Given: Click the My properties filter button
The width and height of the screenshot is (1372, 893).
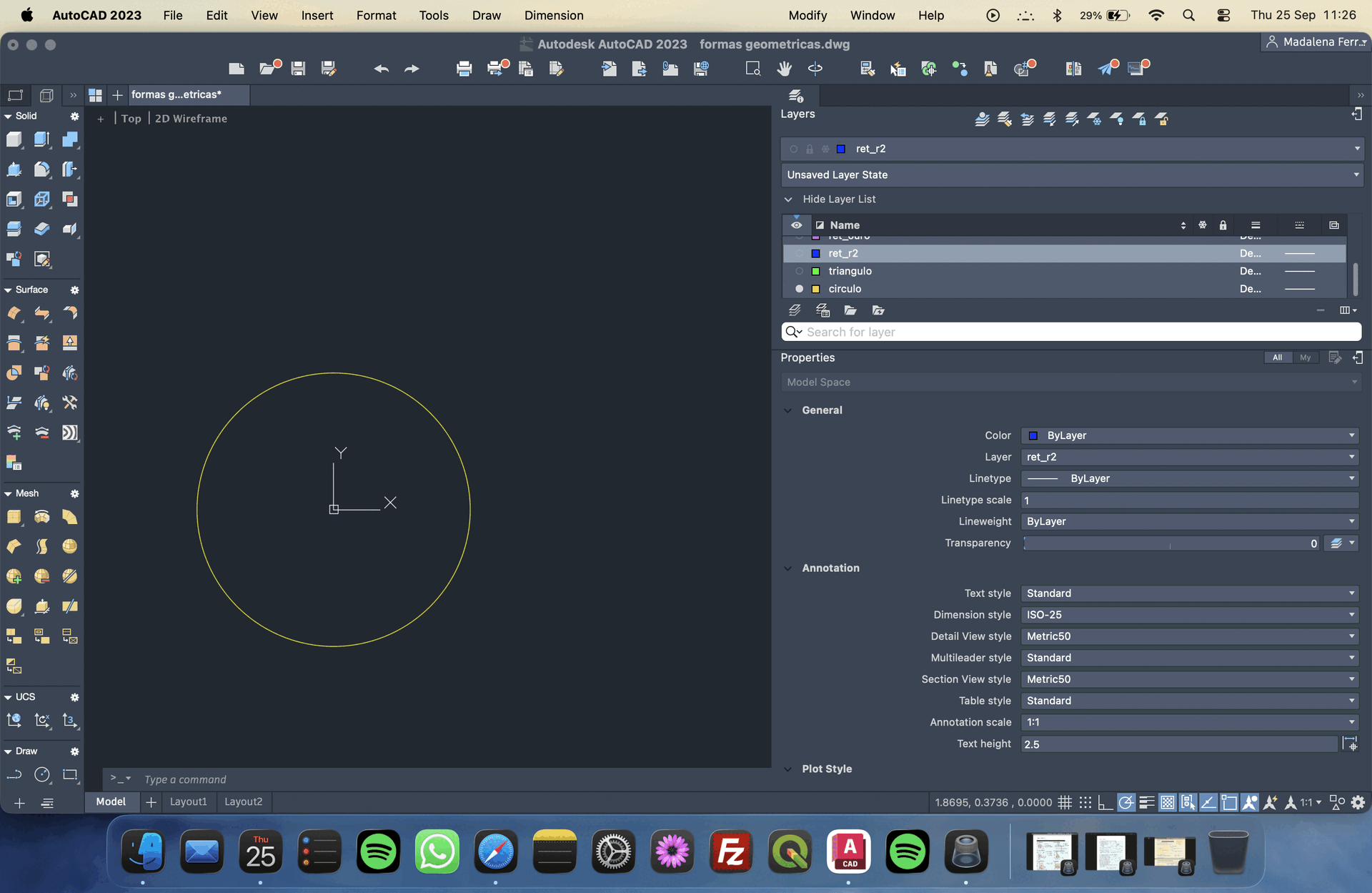Looking at the screenshot, I should (1305, 357).
